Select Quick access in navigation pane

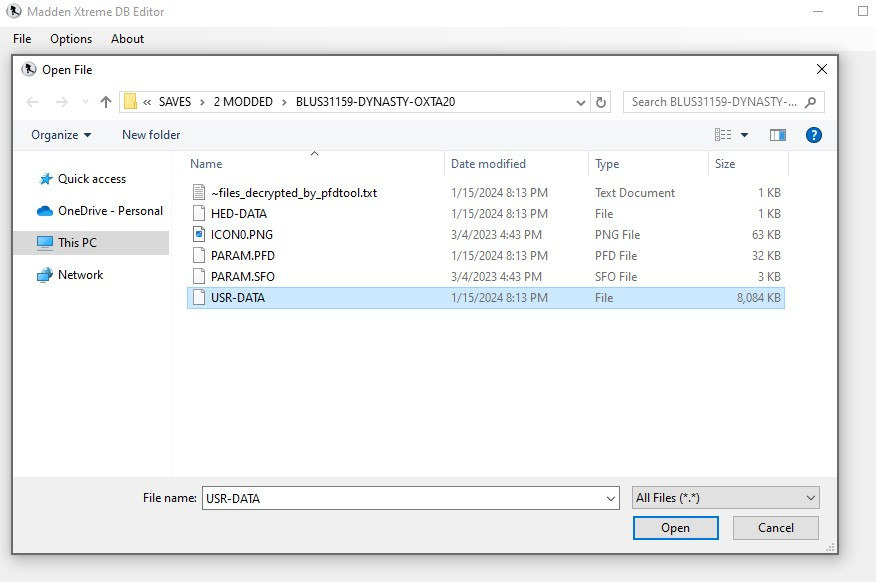92,179
